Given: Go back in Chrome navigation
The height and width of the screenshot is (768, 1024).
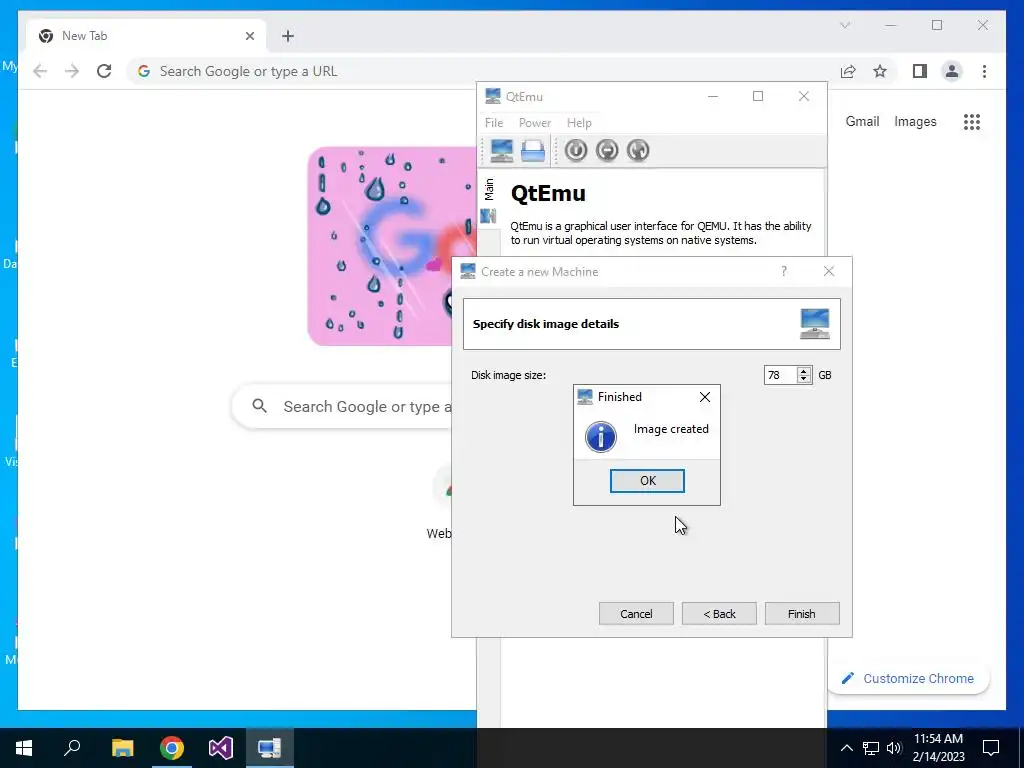Looking at the screenshot, I should (40, 71).
